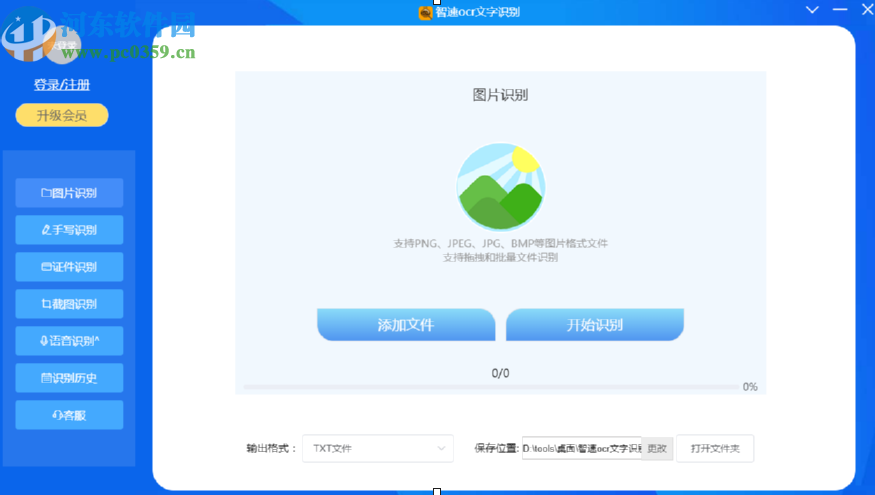
Task: Switch to 手写识别 mode
Action: [x=69, y=230]
